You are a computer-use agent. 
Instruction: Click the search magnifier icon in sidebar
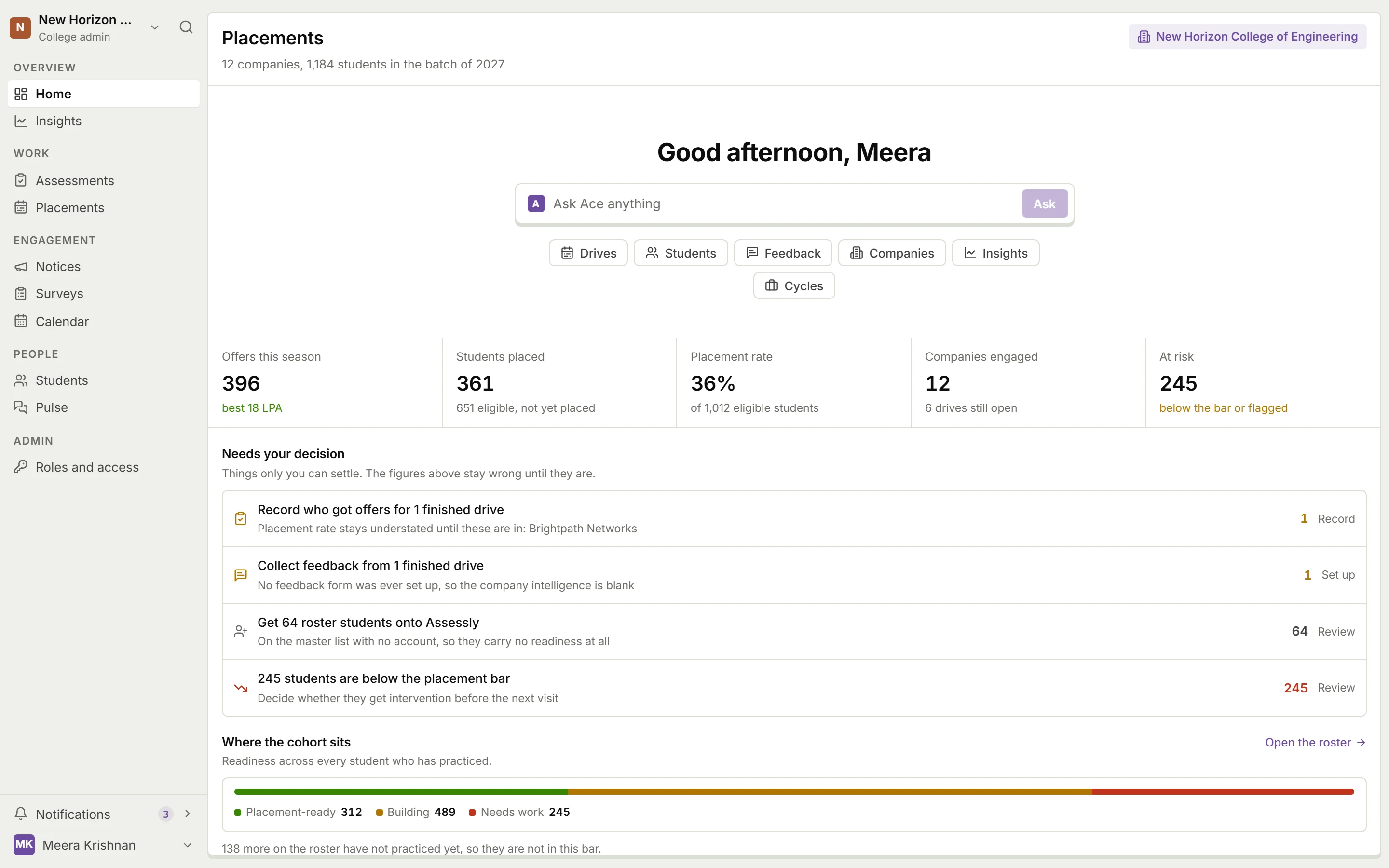[x=186, y=27]
